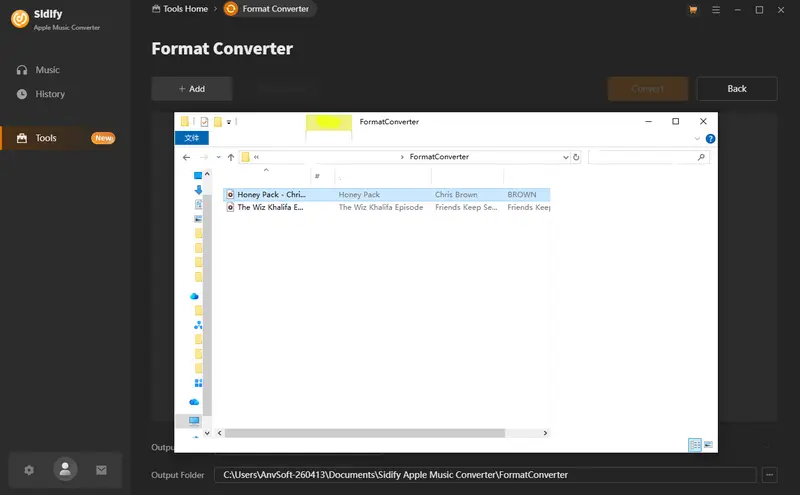The height and width of the screenshot is (495, 800).
Task: Click the network share icon in navigation pane
Action: click(198, 325)
